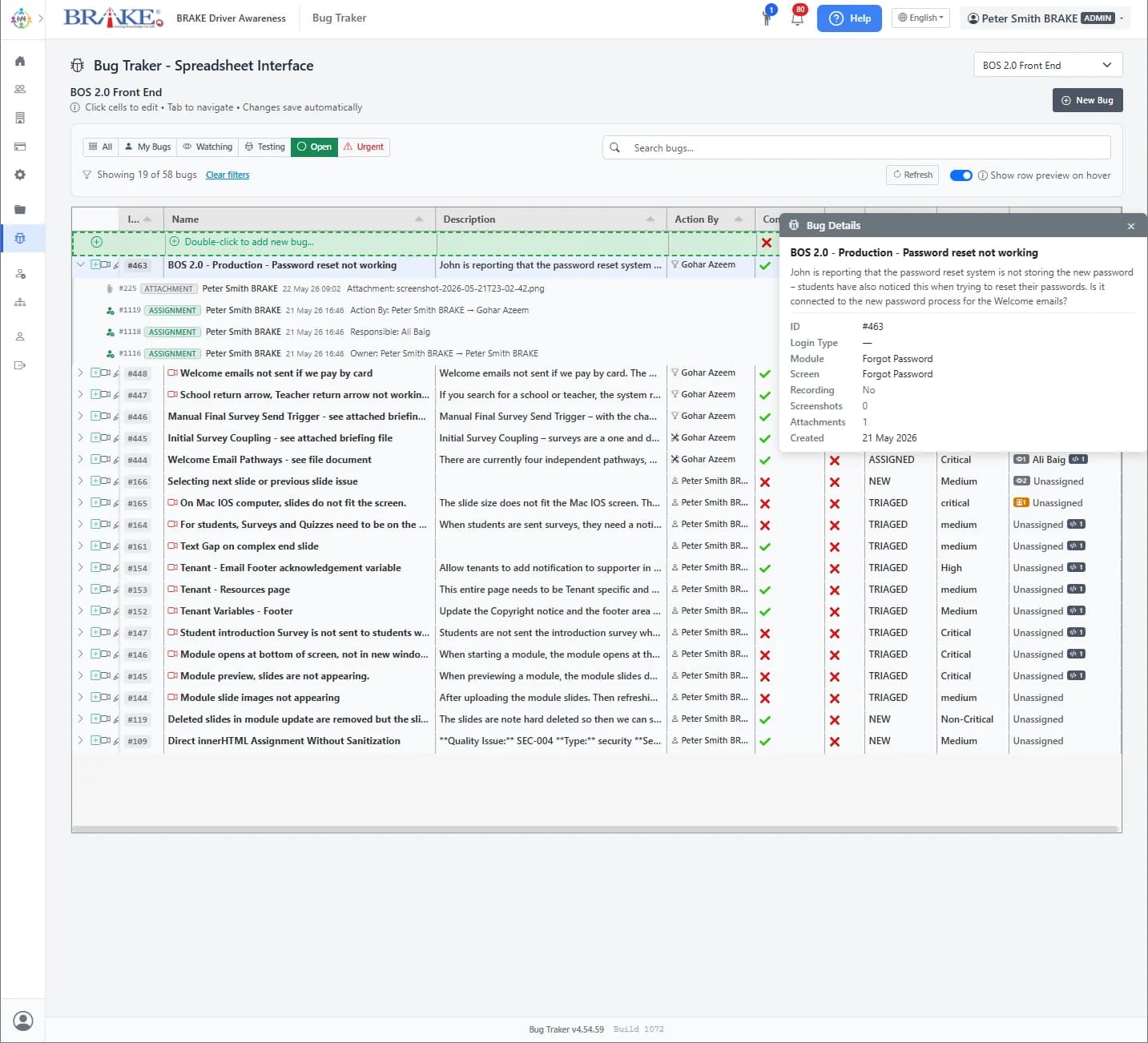
Task: Select the bug tracker sidebar icon
Action: click(x=20, y=238)
